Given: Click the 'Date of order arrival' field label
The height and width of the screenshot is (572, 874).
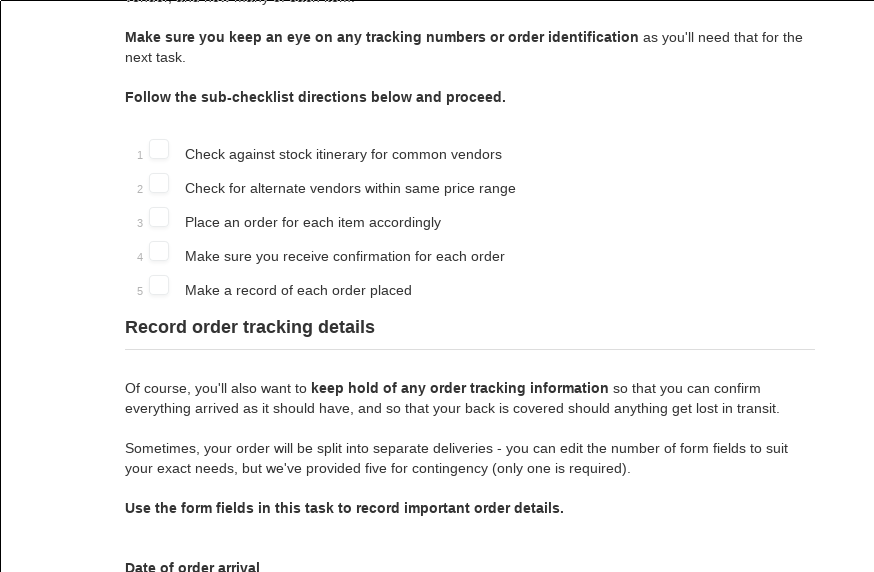Looking at the screenshot, I should pyautogui.click(x=192, y=567).
